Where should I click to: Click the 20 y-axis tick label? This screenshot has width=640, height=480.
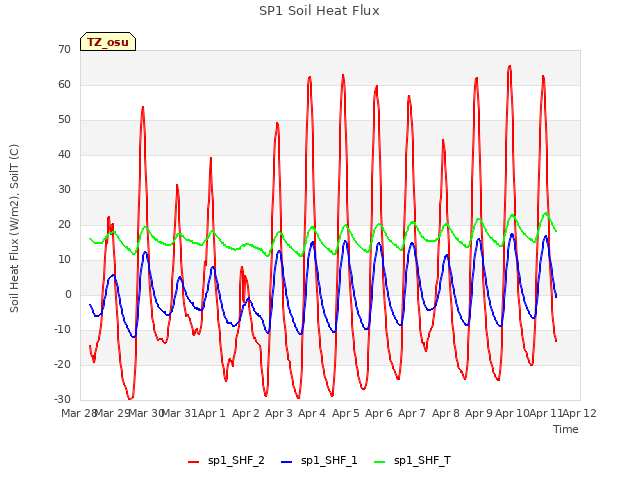point(64,225)
